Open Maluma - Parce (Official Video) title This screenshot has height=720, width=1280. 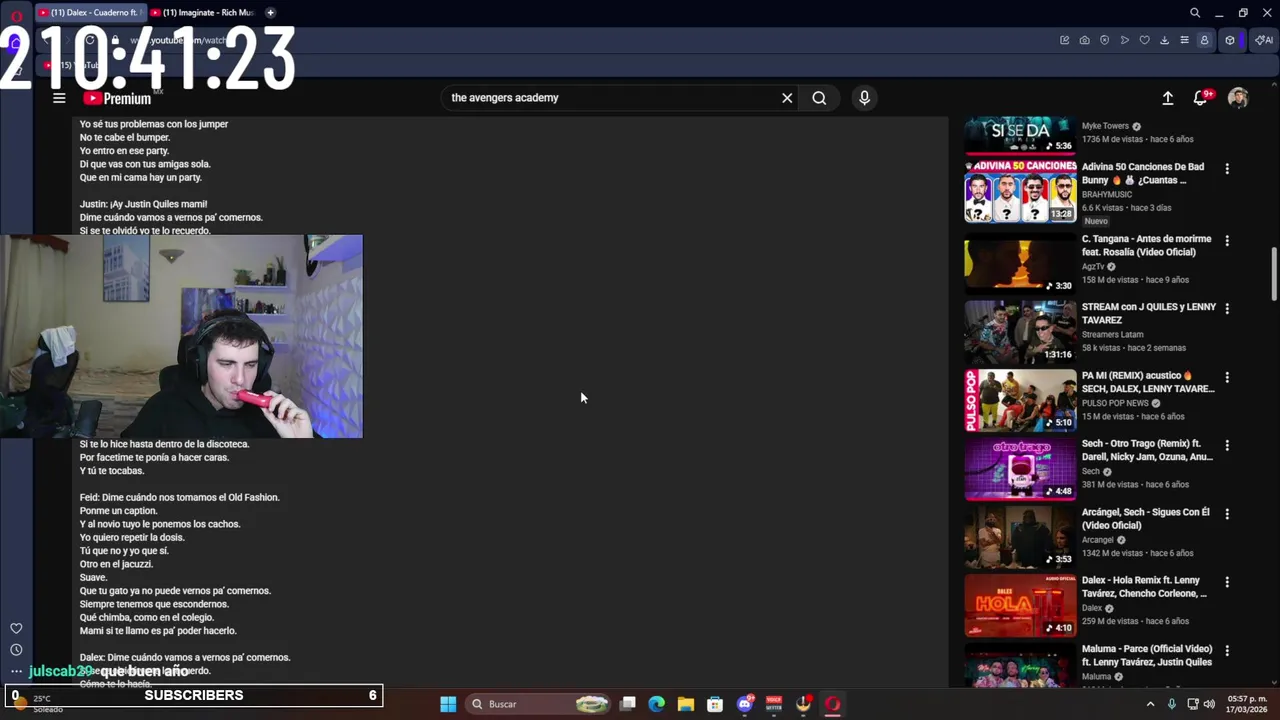(1147, 655)
